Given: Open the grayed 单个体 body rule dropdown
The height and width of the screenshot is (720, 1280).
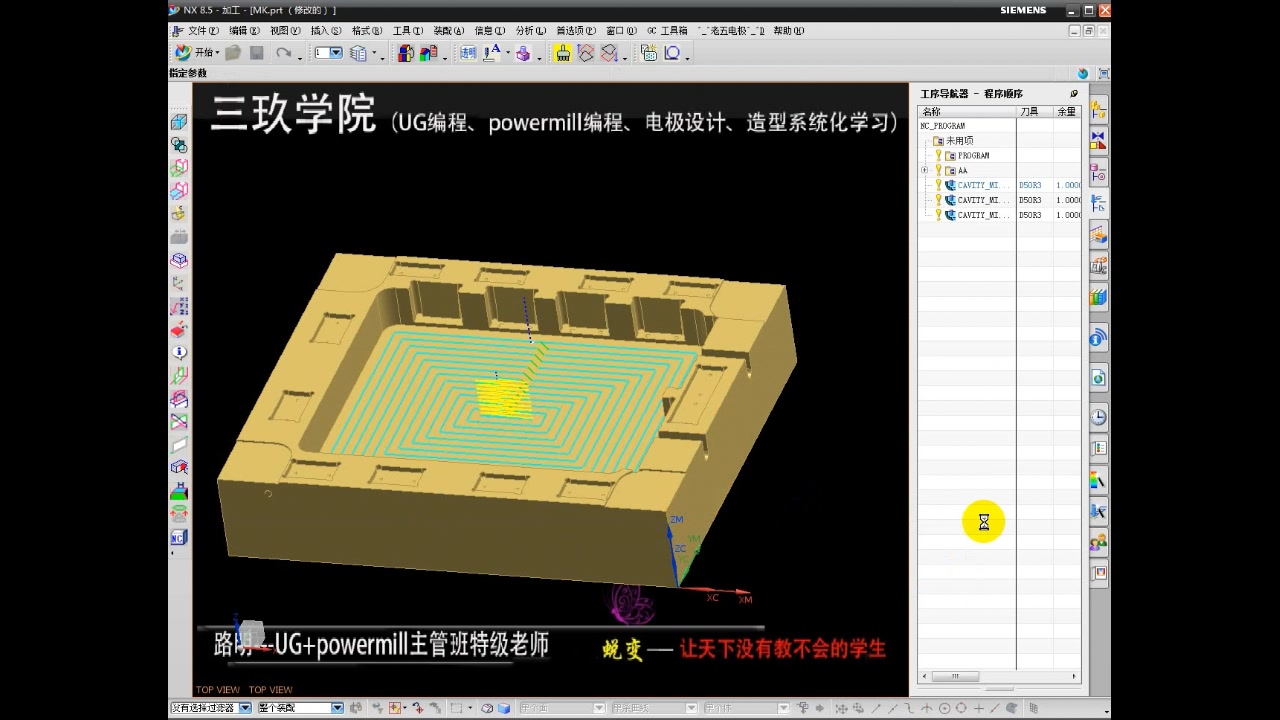Looking at the screenshot, I should [746, 708].
